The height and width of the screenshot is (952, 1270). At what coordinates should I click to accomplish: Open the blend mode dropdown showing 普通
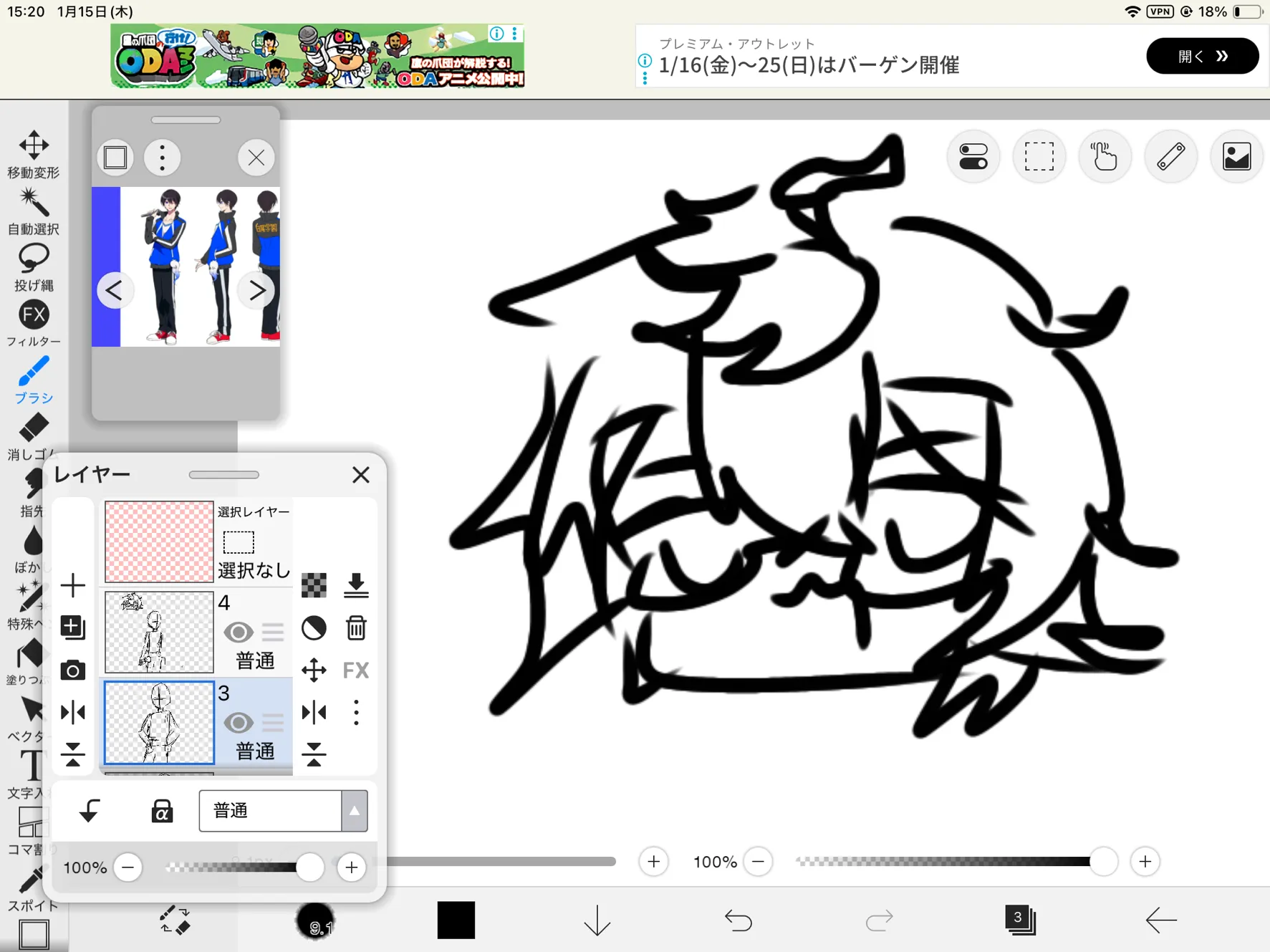pyautogui.click(x=283, y=811)
